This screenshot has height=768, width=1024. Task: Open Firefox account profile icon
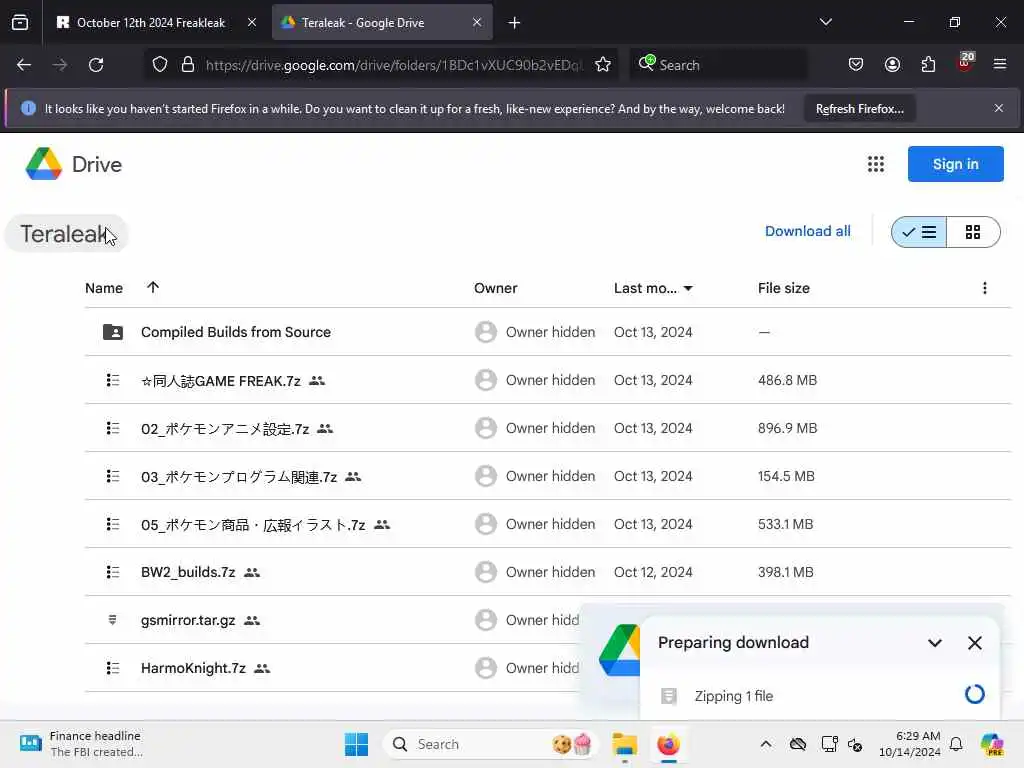892,65
